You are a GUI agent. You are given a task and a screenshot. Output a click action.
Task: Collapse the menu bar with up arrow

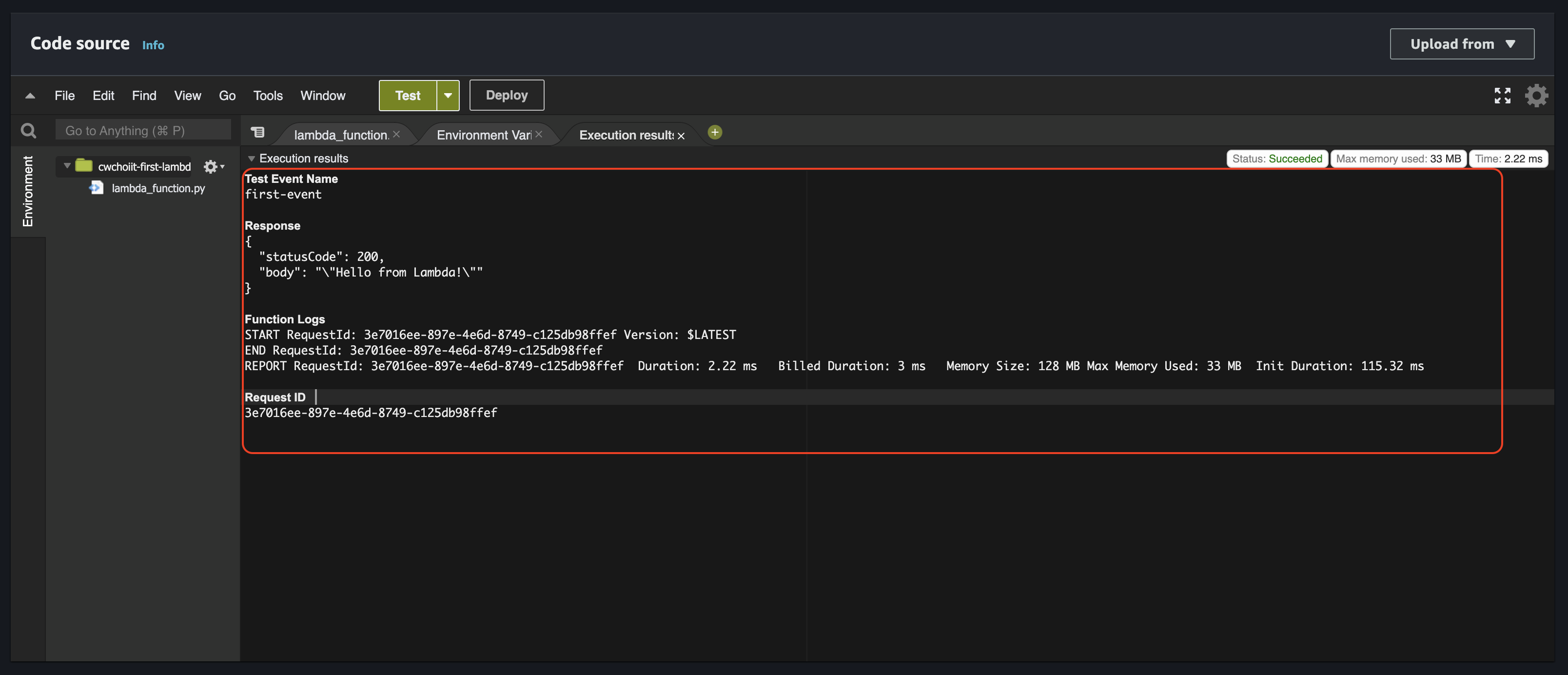[30, 96]
